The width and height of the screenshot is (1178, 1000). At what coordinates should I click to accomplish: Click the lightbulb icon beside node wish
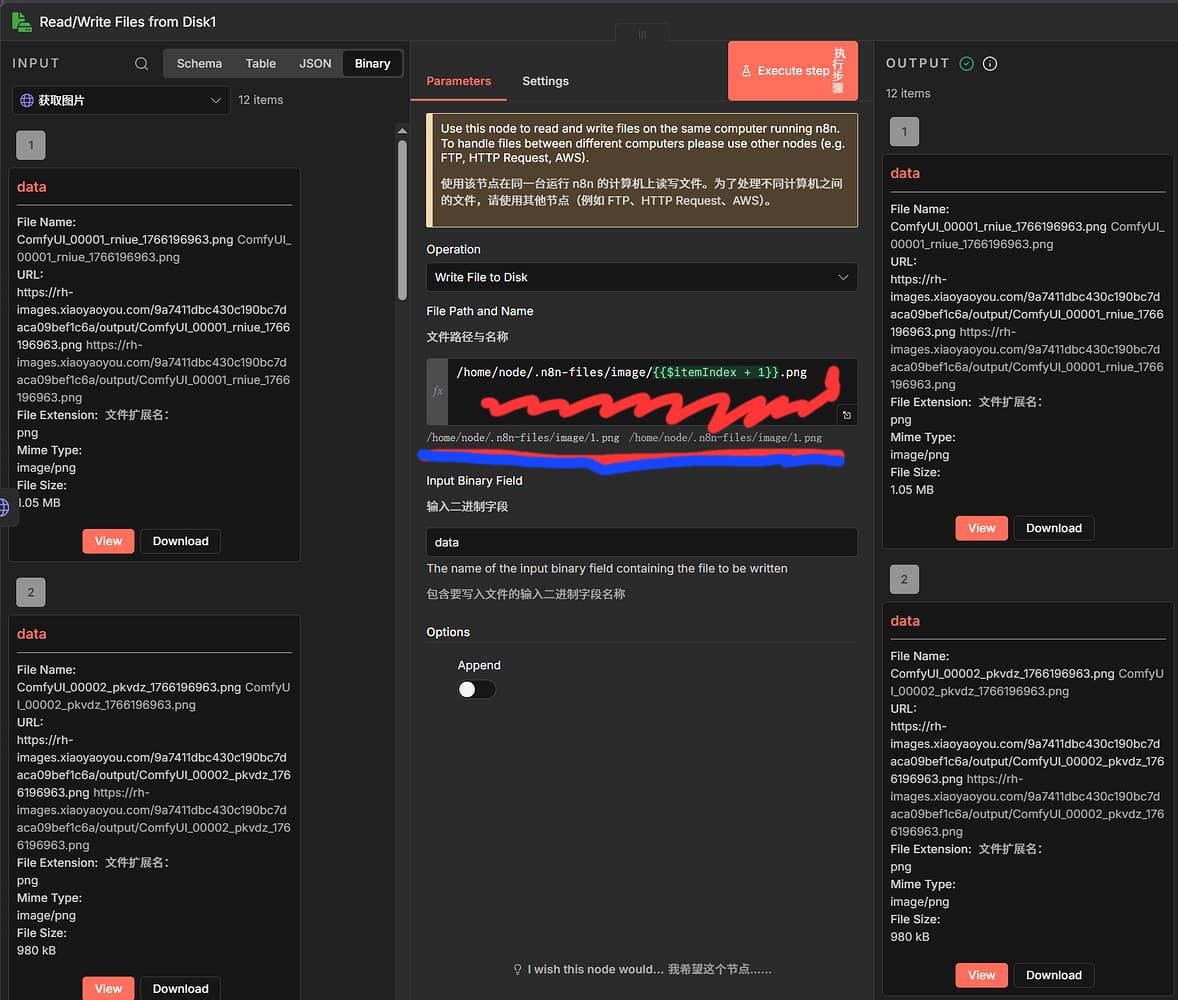[x=517, y=970]
